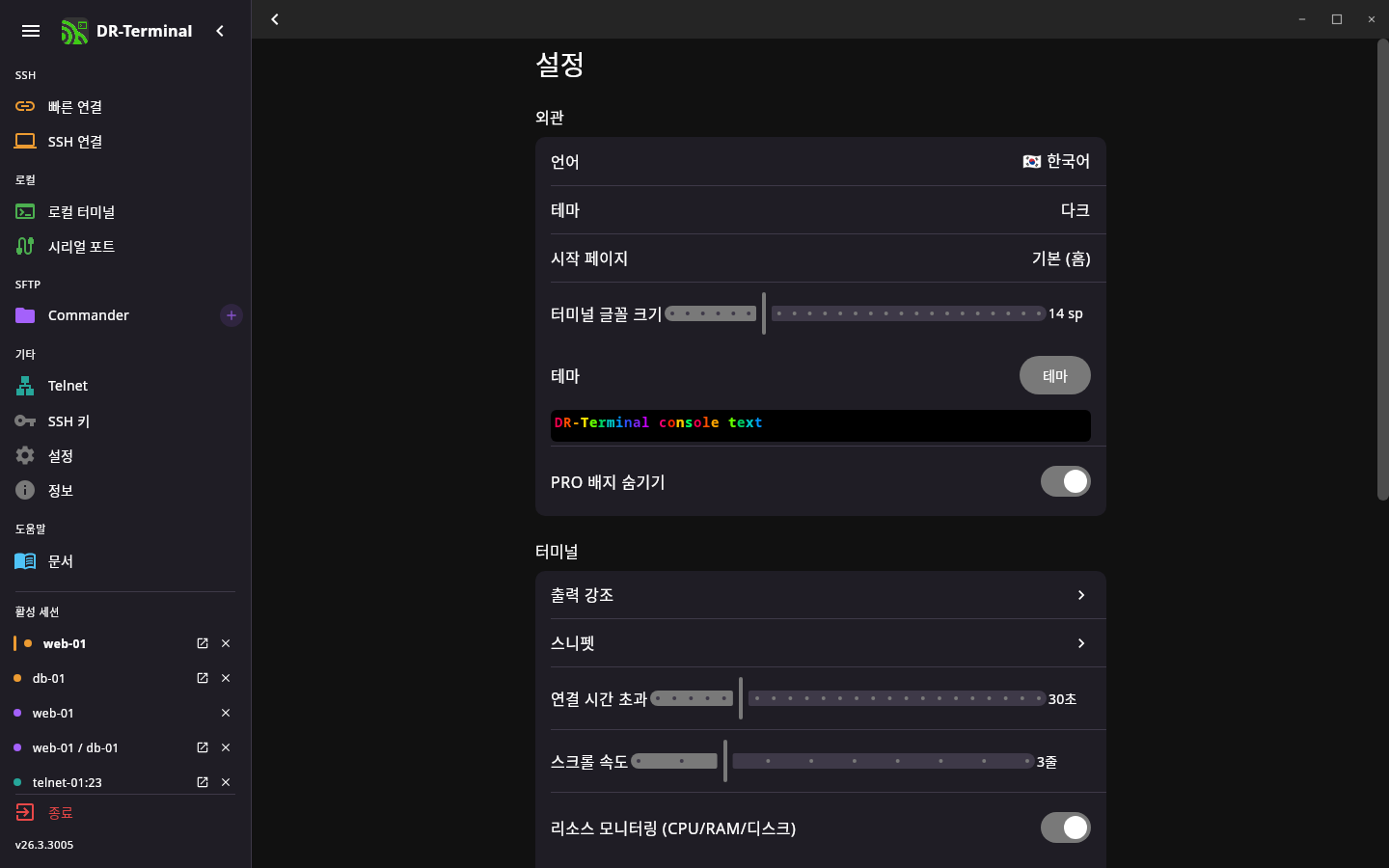Open the SSH 키 menu item
Viewport: 1389px width, 868px height.
125,420
